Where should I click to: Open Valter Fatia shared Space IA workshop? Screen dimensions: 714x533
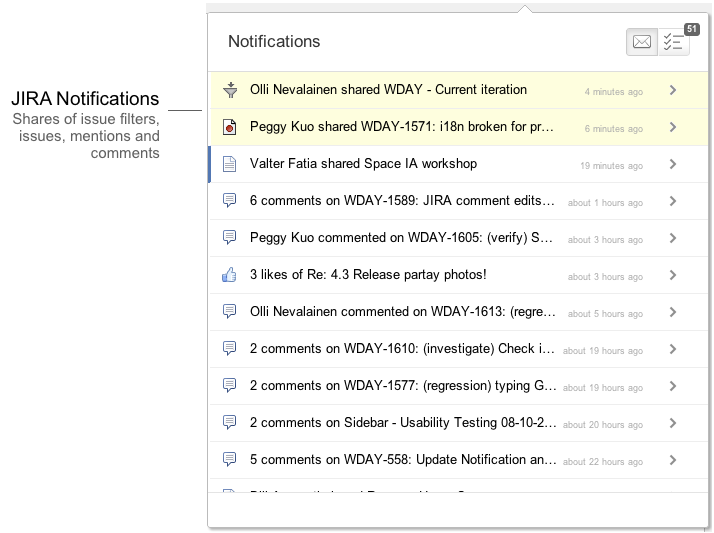point(459,164)
